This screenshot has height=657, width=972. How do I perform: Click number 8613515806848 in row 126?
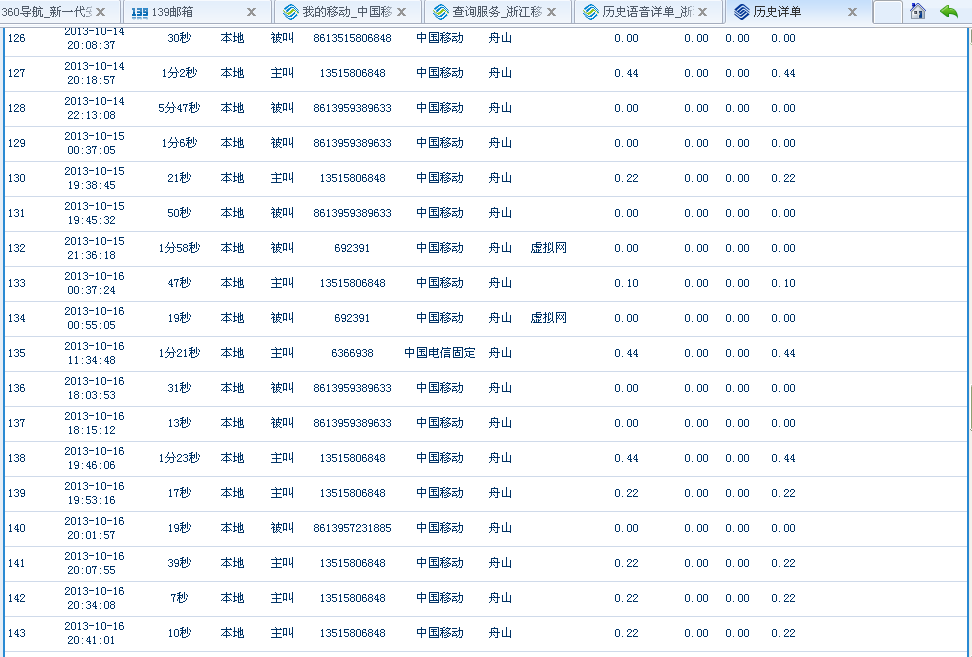click(352, 38)
